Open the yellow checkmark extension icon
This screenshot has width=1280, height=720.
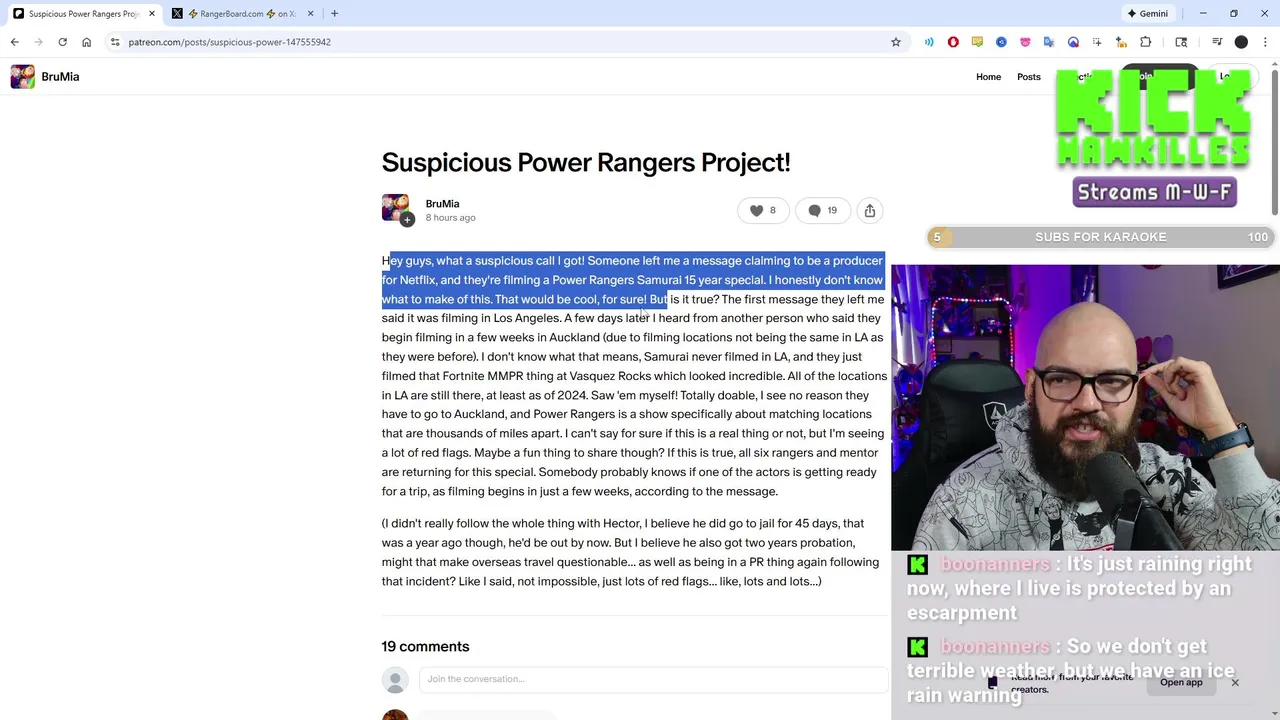(977, 42)
